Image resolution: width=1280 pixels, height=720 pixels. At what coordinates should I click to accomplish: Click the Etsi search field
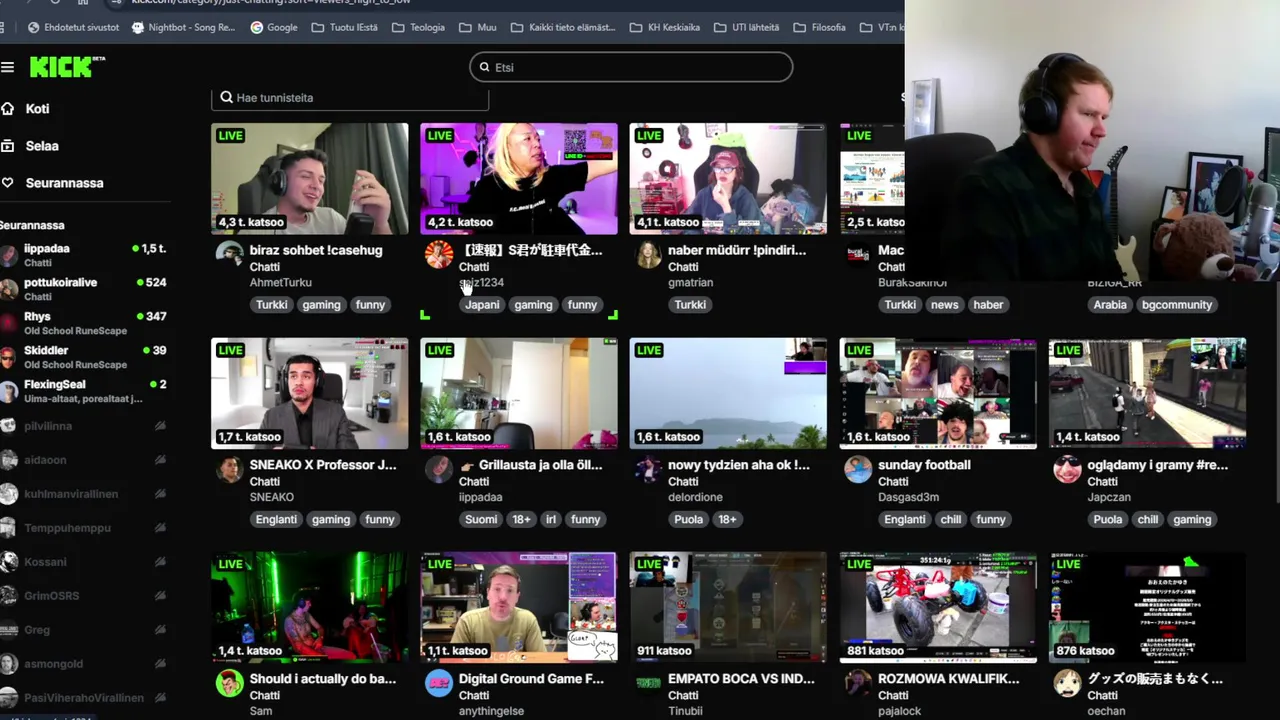pos(631,67)
